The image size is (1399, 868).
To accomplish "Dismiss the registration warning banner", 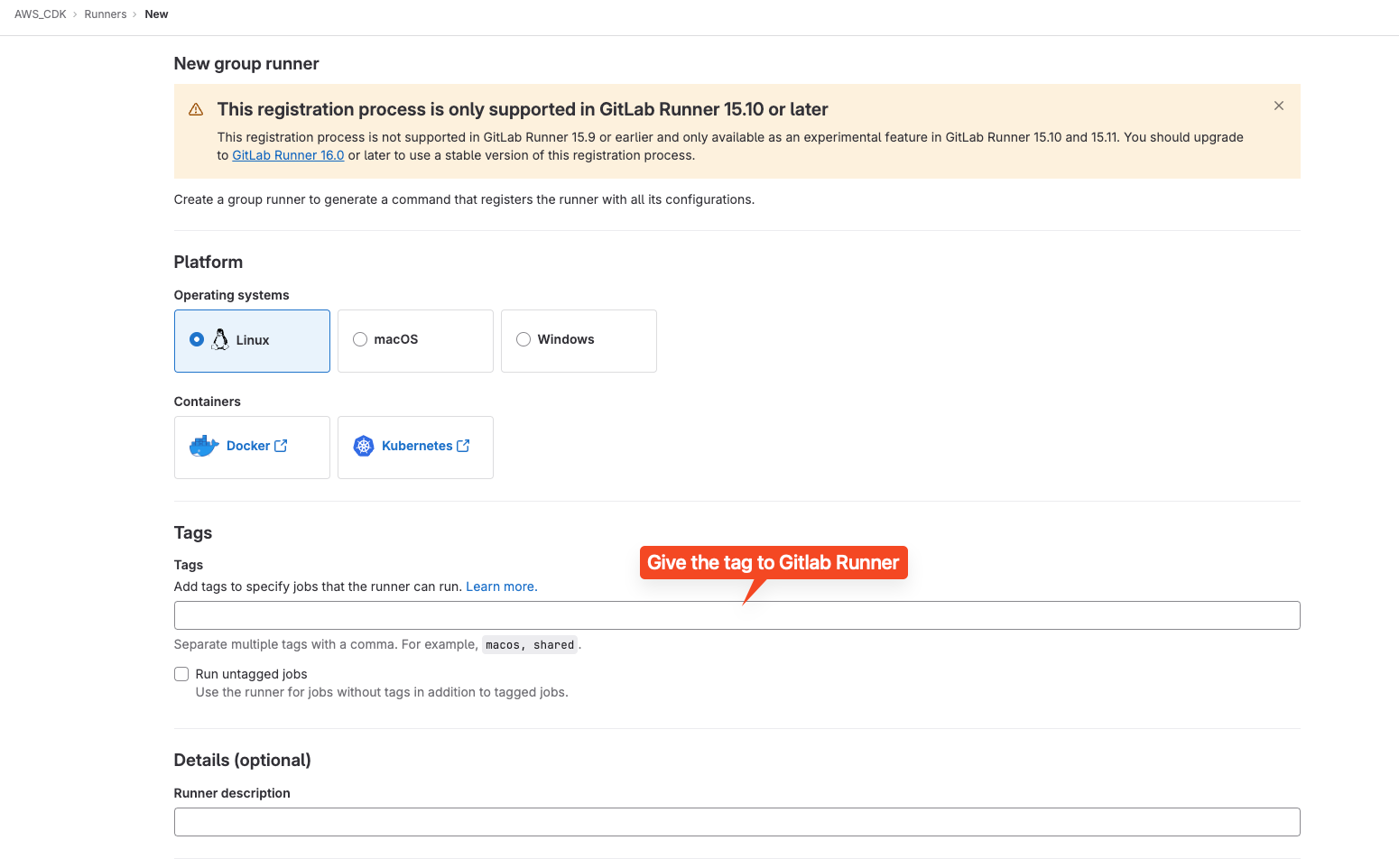I will tap(1278, 106).
